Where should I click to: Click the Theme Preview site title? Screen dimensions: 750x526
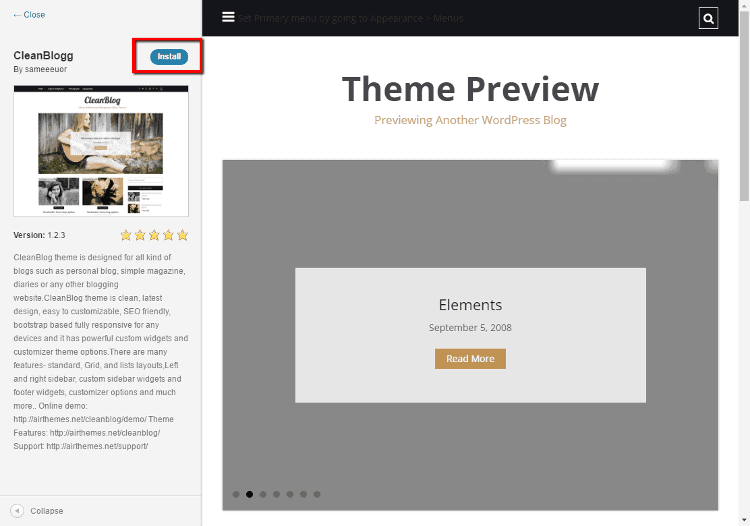pyautogui.click(x=470, y=89)
